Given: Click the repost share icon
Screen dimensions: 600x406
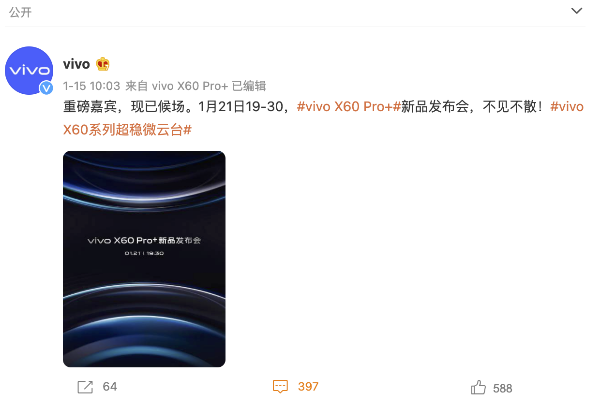Looking at the screenshot, I should (x=85, y=387).
